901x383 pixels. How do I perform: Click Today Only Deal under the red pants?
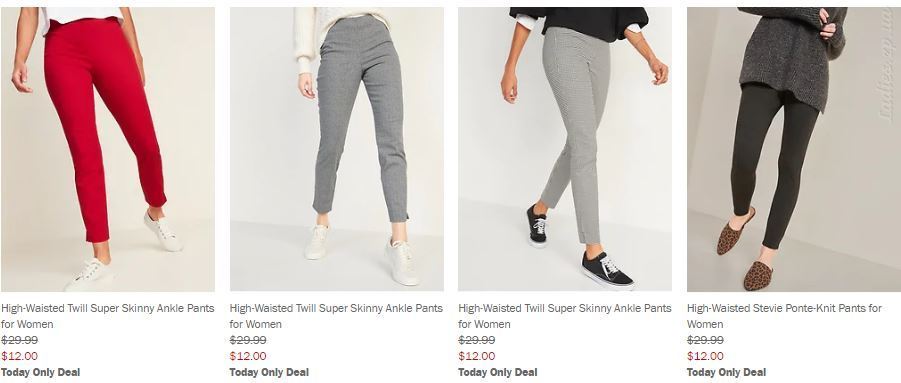tap(40, 372)
